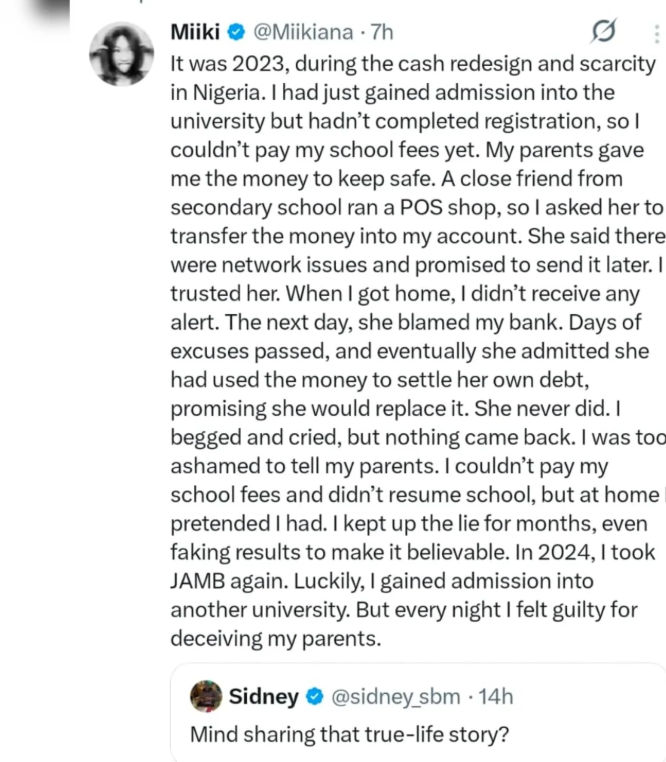Click Miiki's blue verified badge
Viewport: 666px width, 762px height.
tap(235, 33)
